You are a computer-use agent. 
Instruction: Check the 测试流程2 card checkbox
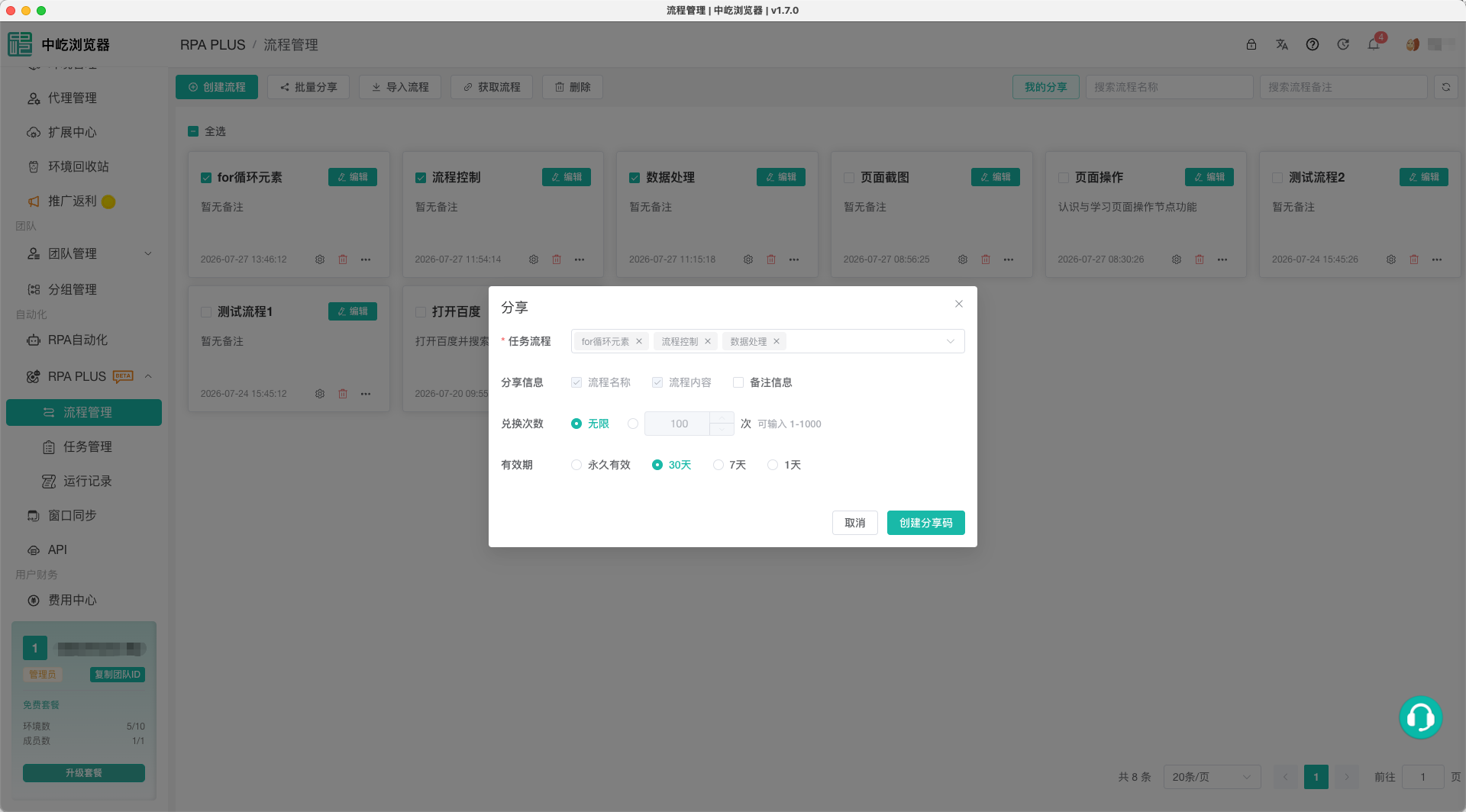[1277, 178]
